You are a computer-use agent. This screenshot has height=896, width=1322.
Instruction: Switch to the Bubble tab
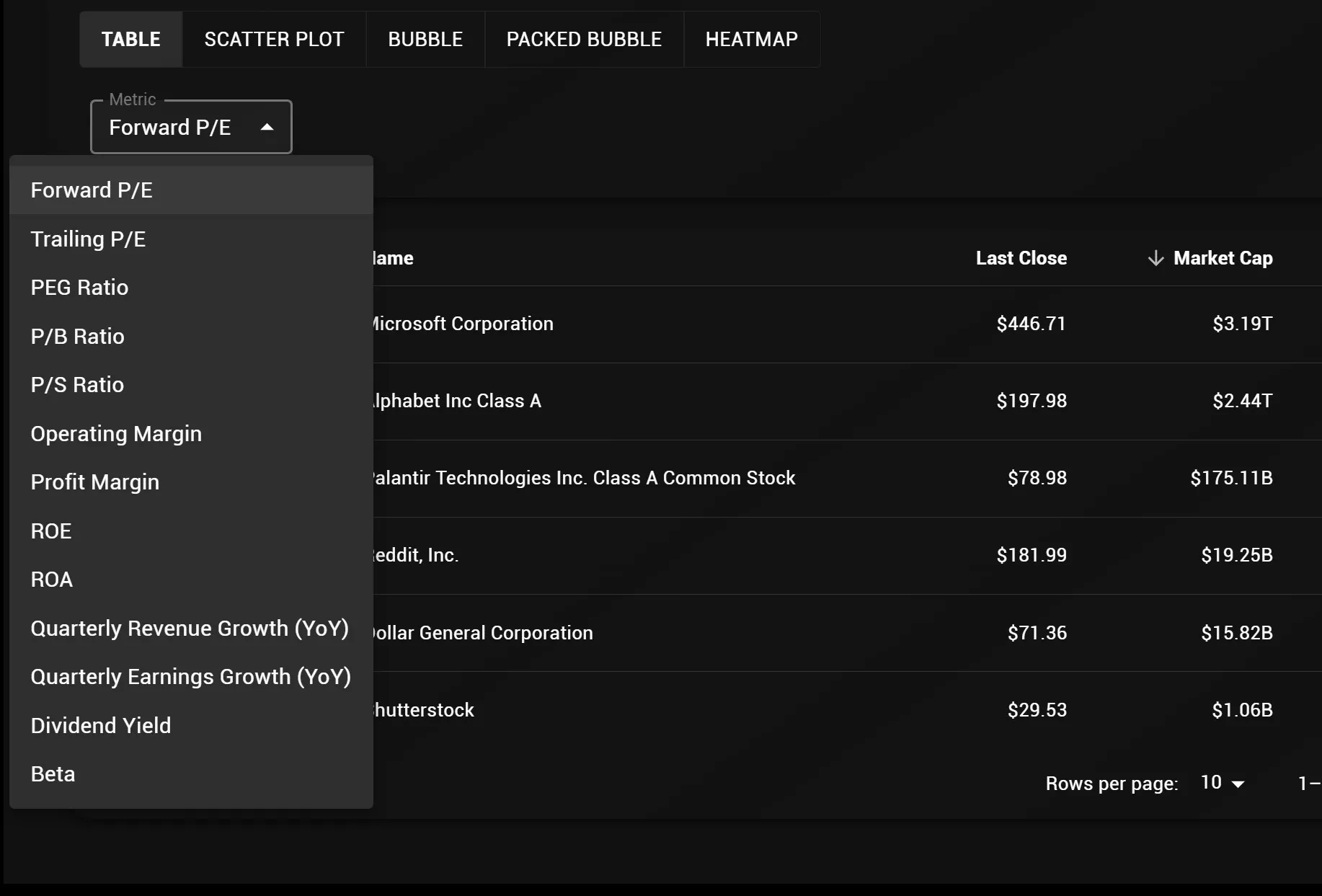click(x=425, y=39)
